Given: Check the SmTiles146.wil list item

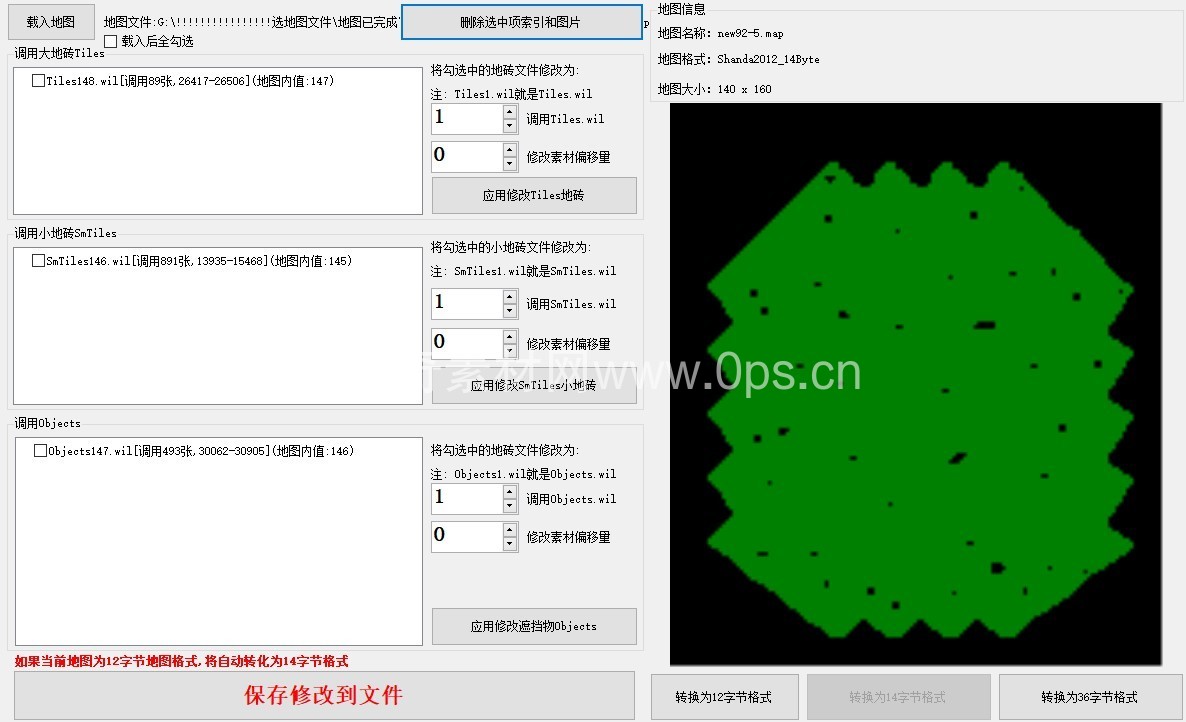Looking at the screenshot, I should coord(38,261).
